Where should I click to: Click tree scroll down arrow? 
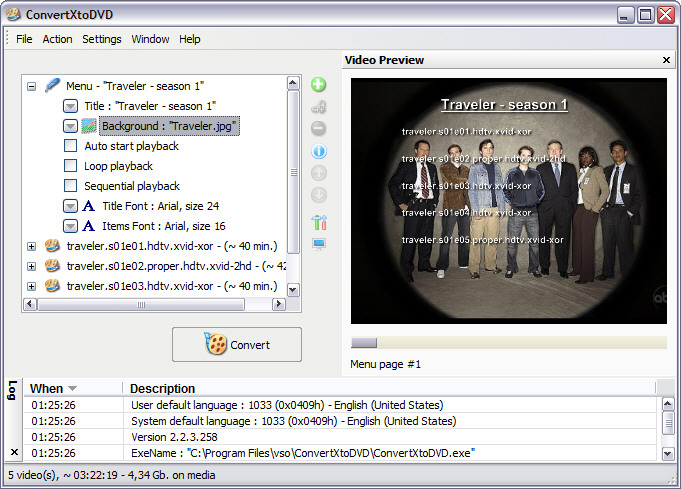[x=293, y=290]
